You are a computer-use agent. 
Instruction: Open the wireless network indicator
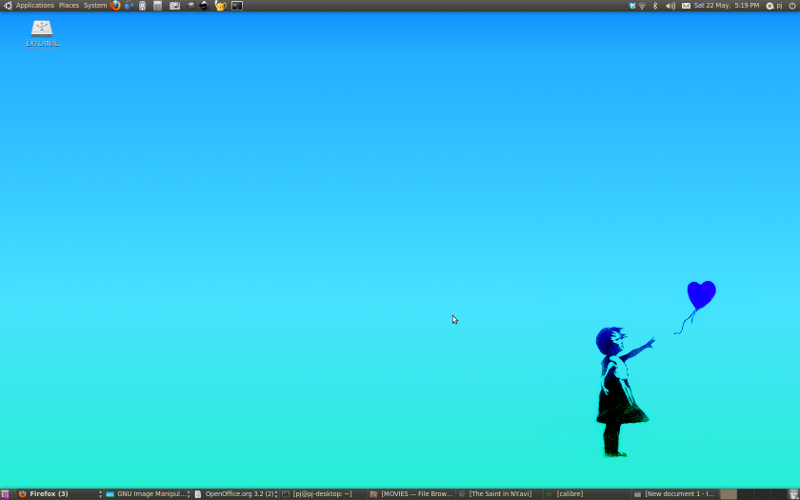pos(642,6)
